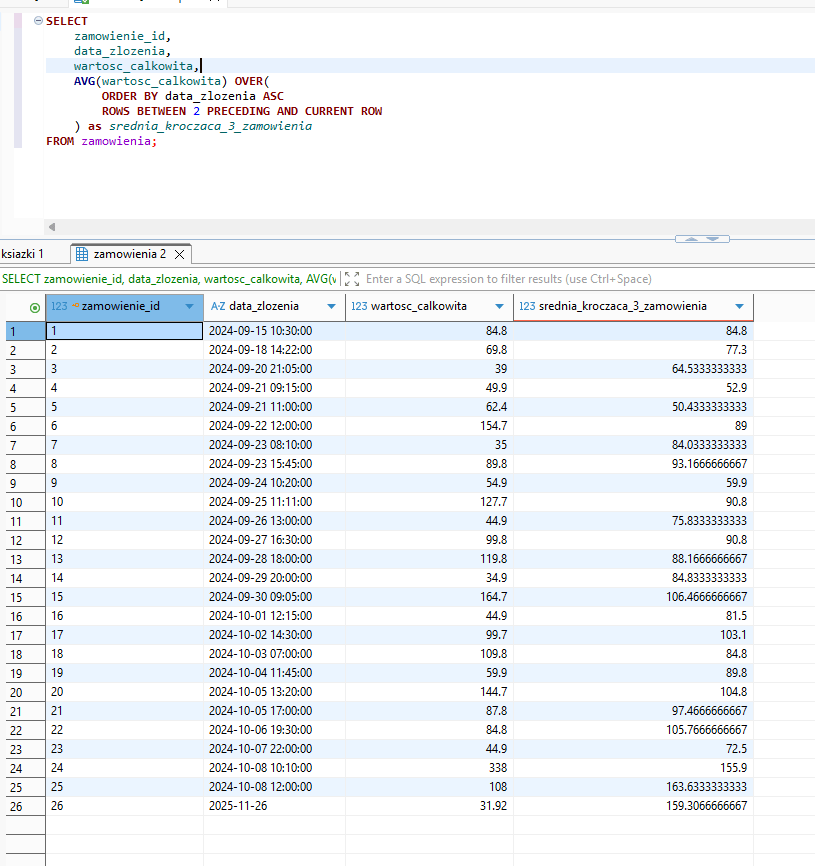Click numeric type icon of srednia_kroczaca_3_zamowienia
Viewport: 815px width, 866px height.
pos(527,306)
